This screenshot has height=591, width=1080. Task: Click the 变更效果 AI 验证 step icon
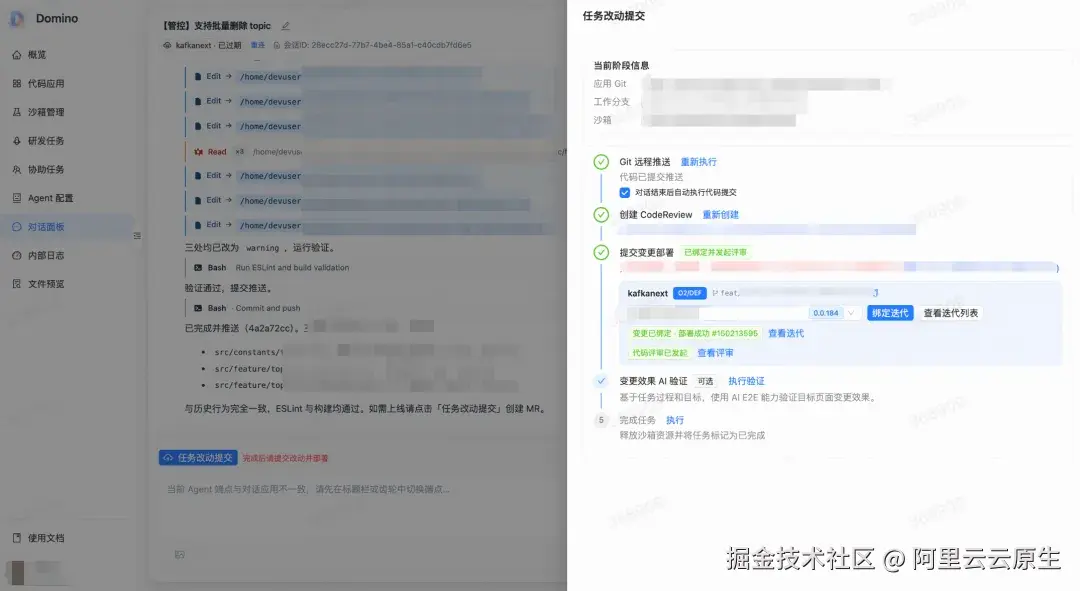pyautogui.click(x=601, y=381)
